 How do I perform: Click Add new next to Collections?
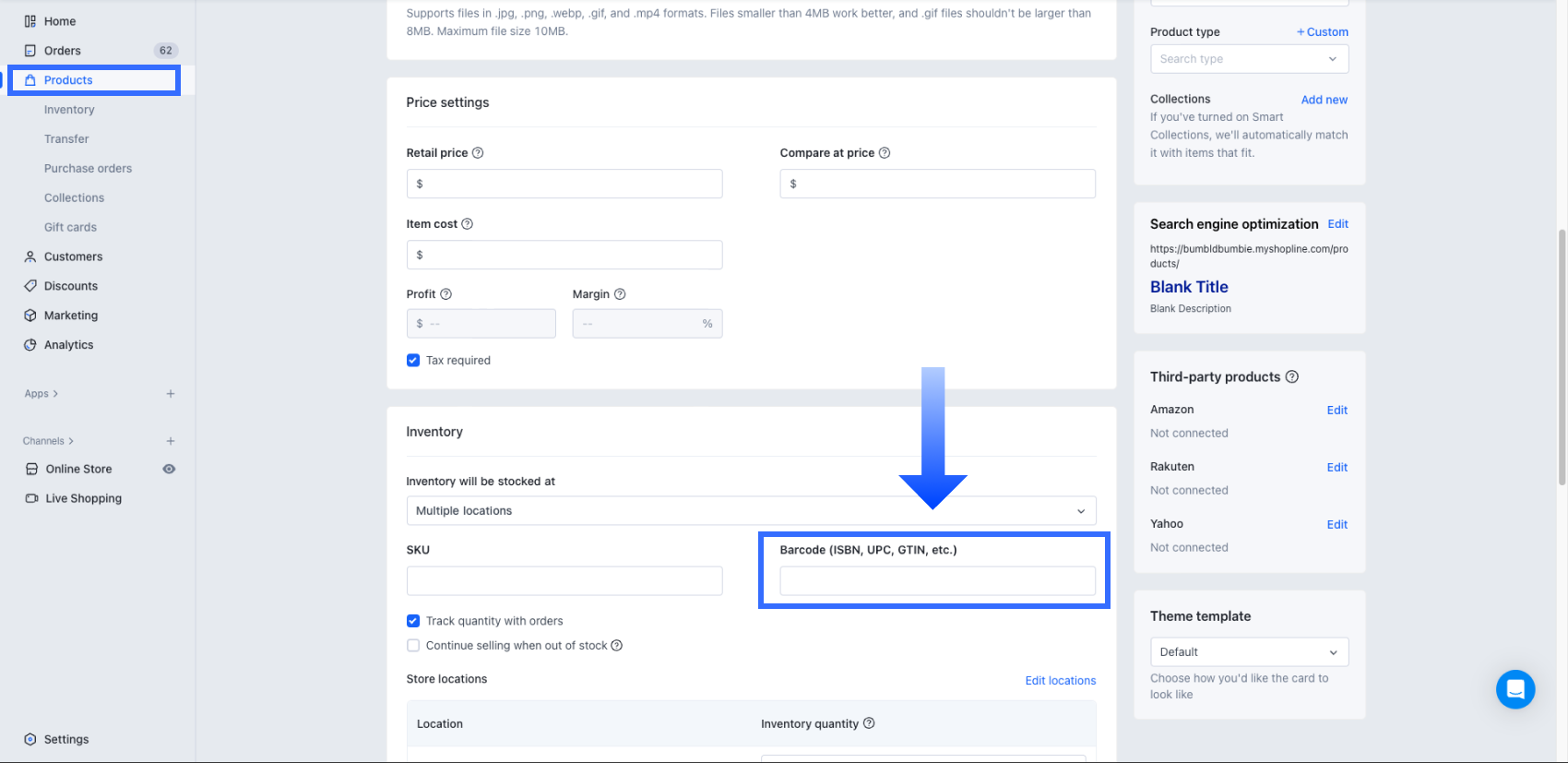[1324, 100]
